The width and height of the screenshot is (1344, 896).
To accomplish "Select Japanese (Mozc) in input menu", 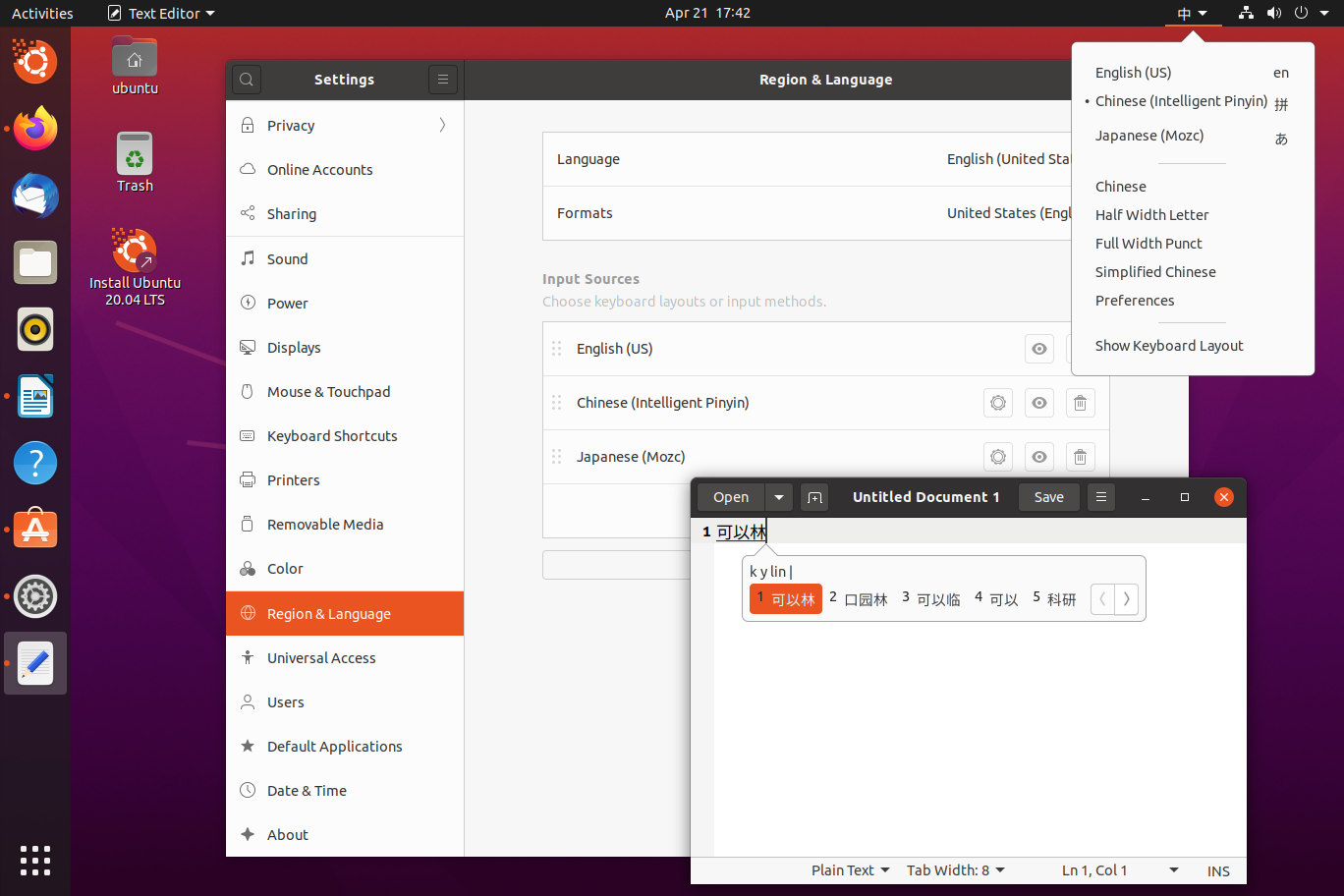I will coord(1149,136).
